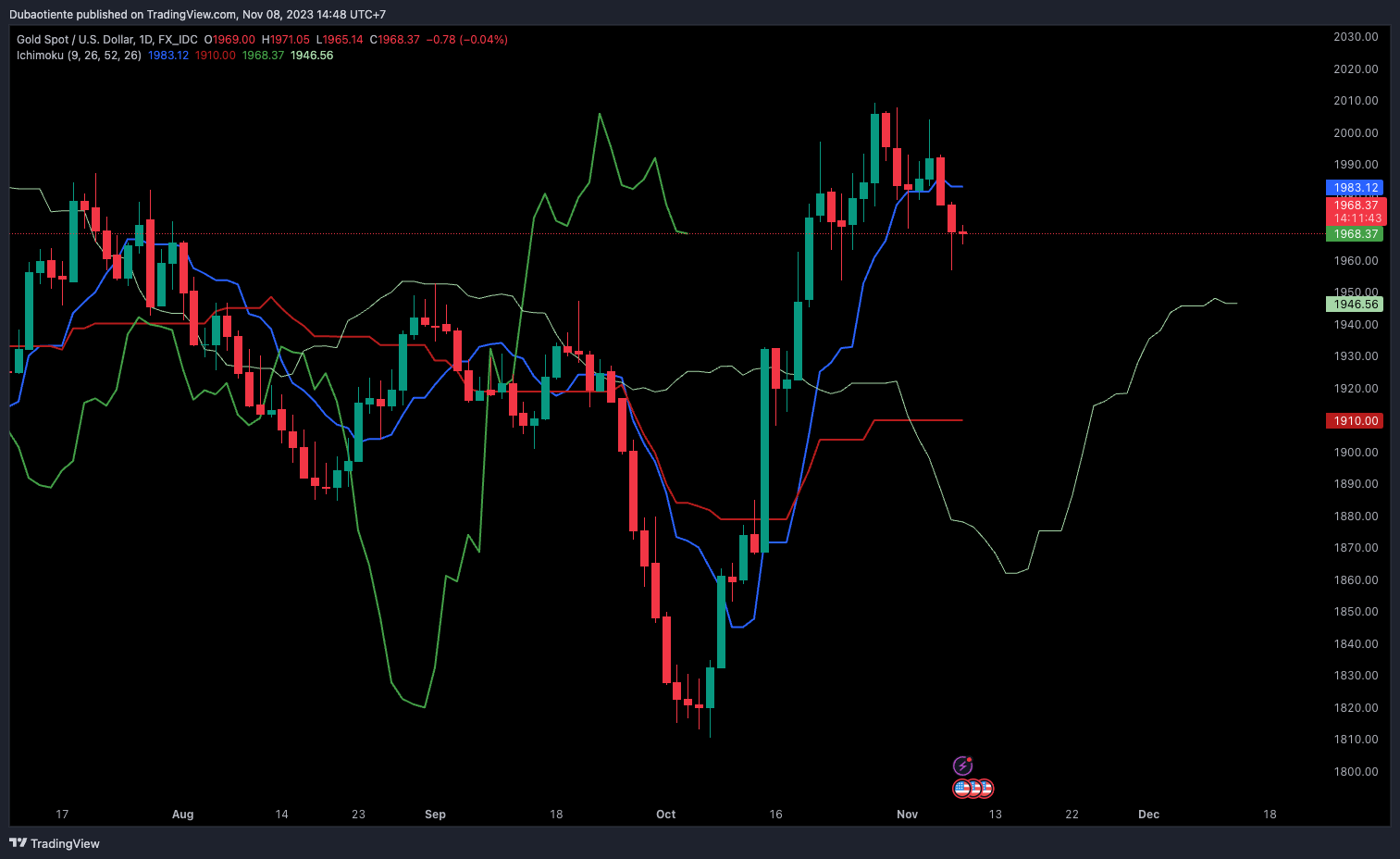Click the Dec label on the time axis

tap(1148, 815)
